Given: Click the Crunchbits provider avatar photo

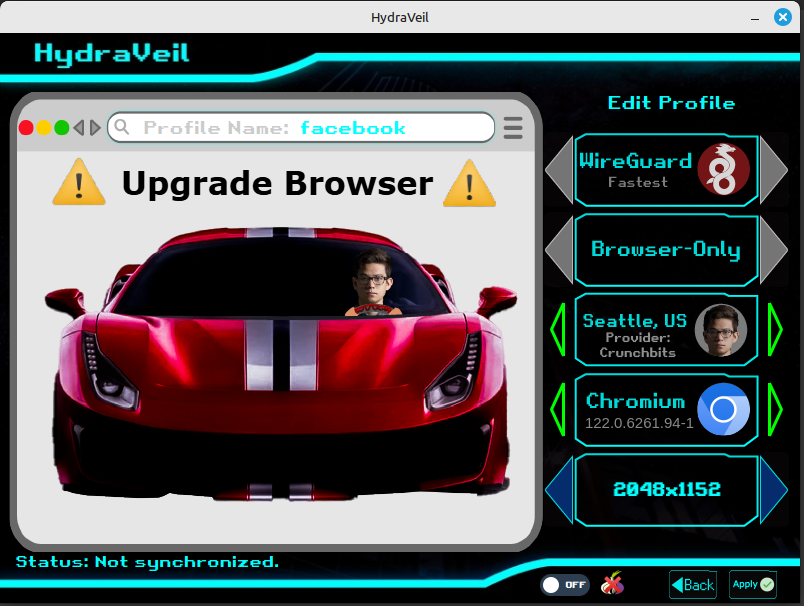Looking at the screenshot, I should [x=721, y=330].
